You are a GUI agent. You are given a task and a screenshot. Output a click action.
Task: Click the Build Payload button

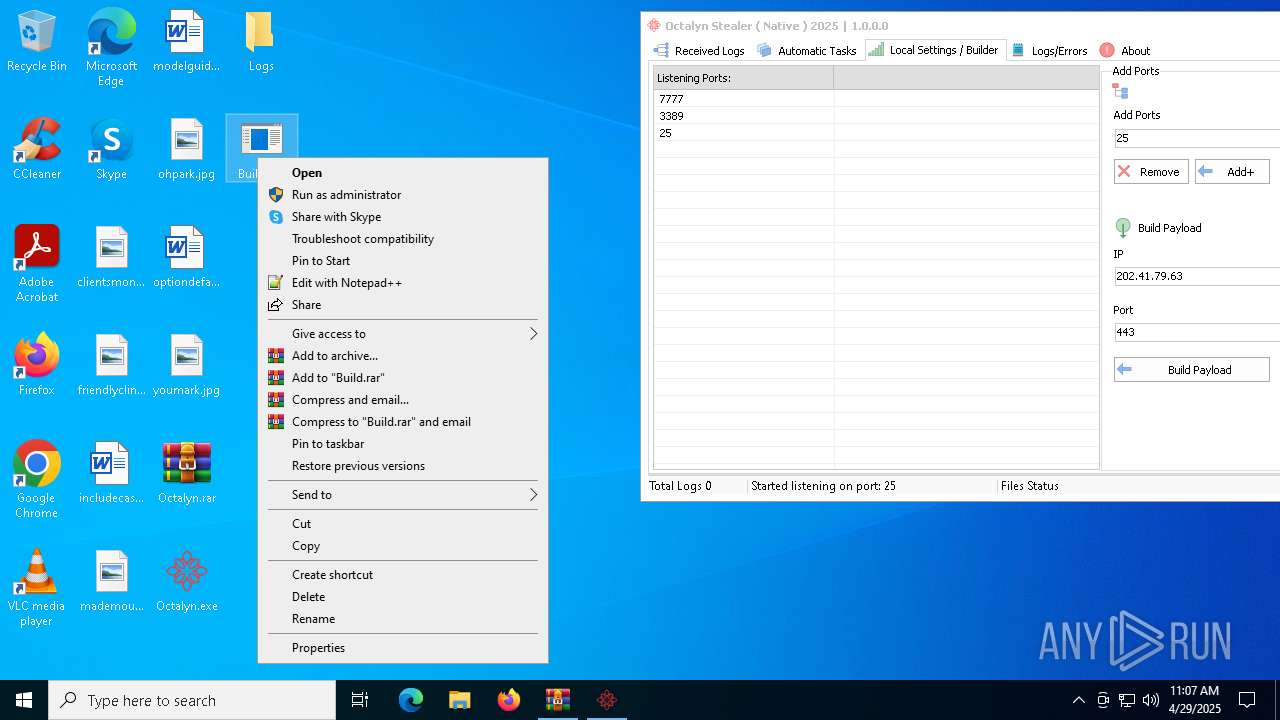(1192, 370)
